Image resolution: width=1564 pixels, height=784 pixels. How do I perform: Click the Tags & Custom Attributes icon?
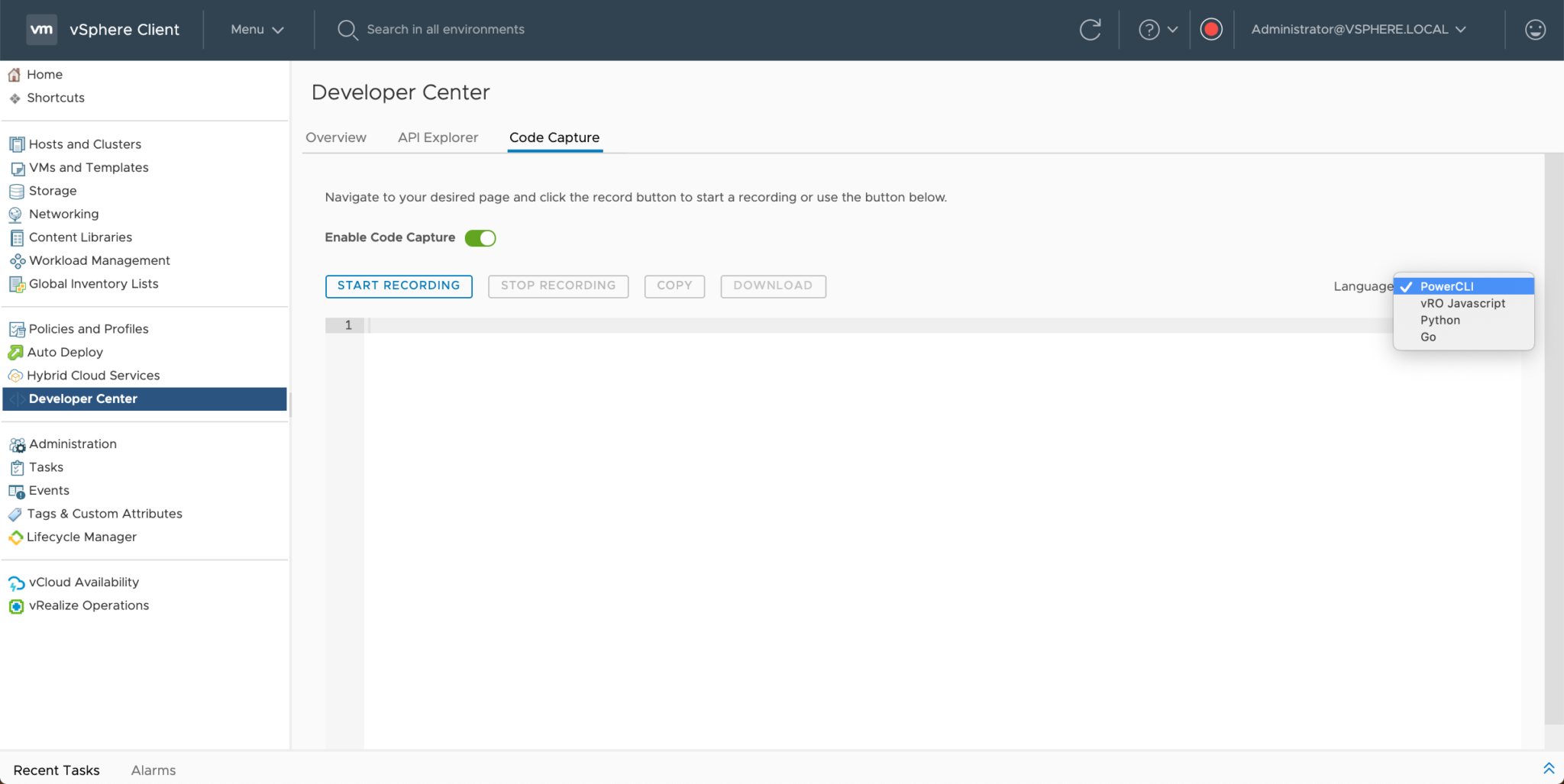click(x=15, y=515)
